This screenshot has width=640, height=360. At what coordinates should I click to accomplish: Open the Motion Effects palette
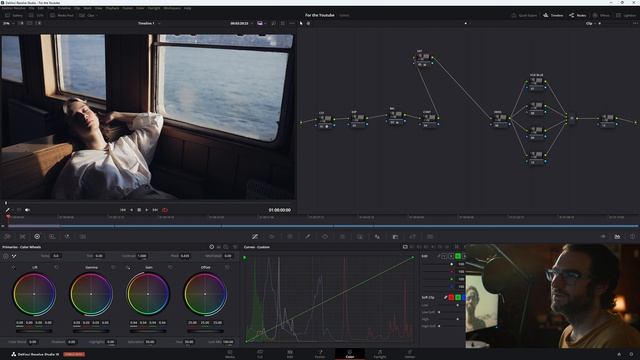pyautogui.click(x=82, y=236)
